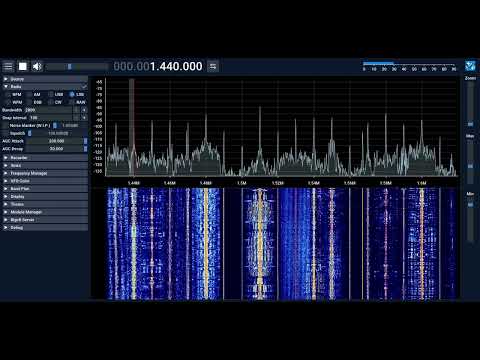Decrease Bandwidth with the minus button
This screenshot has width=480, height=360.
tap(76, 110)
